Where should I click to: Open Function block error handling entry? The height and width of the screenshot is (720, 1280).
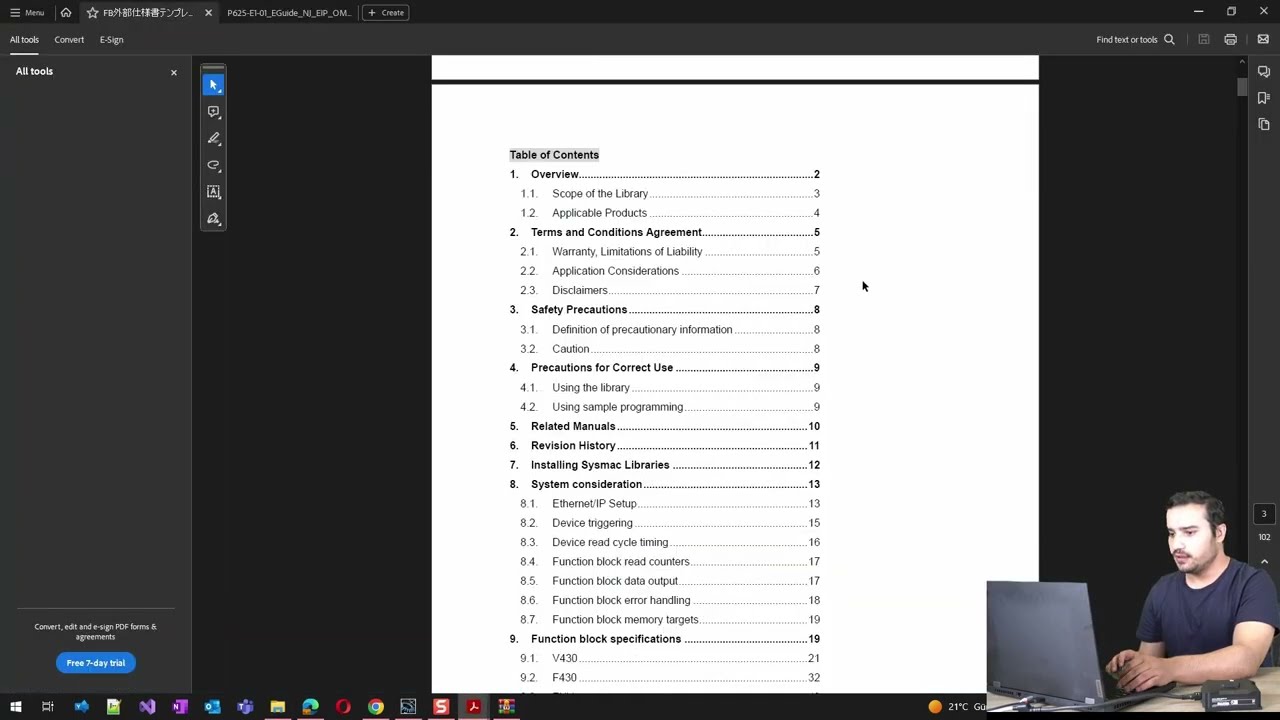[669, 600]
